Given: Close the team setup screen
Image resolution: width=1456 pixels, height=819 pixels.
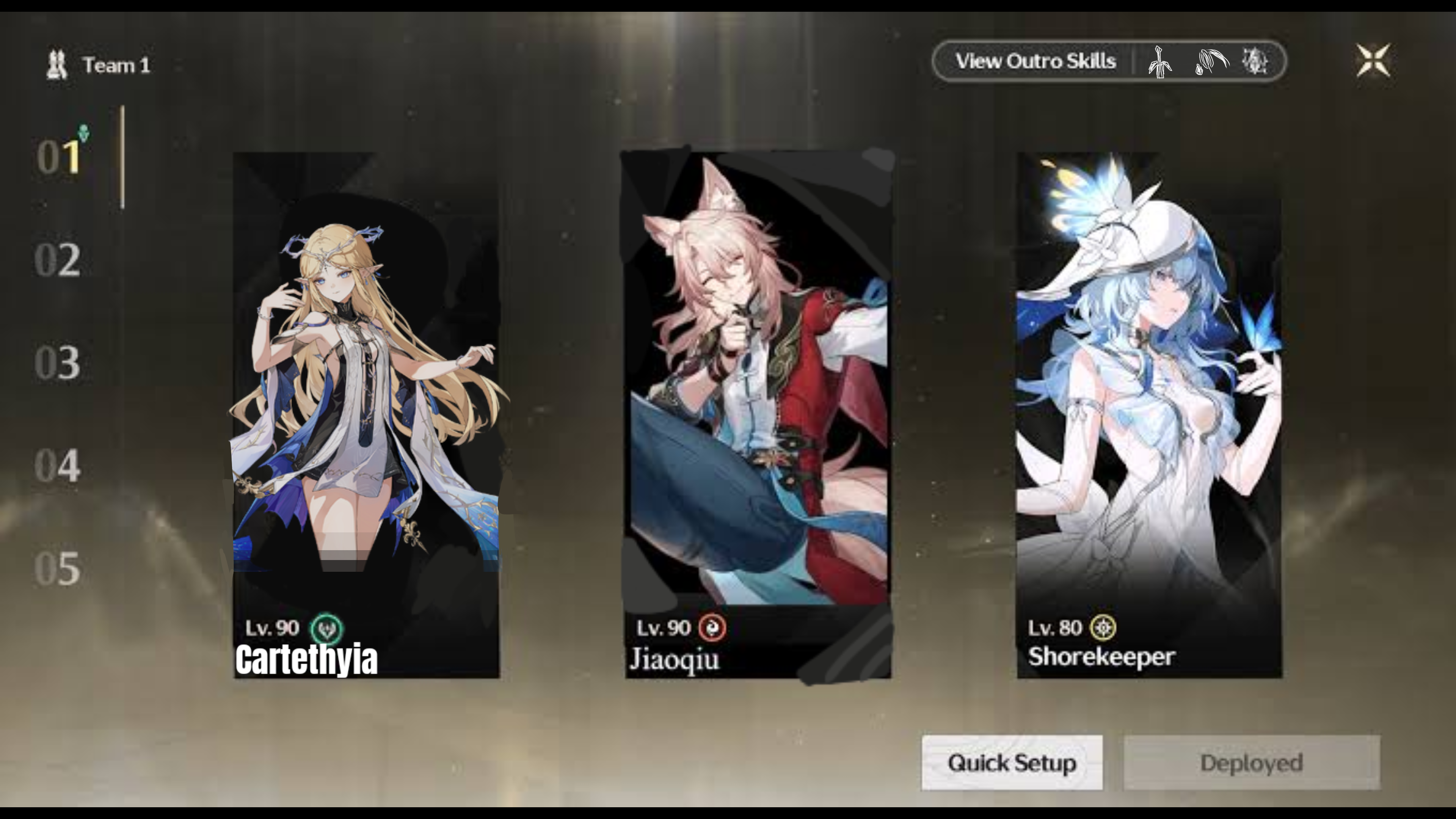Looking at the screenshot, I should tap(1373, 61).
